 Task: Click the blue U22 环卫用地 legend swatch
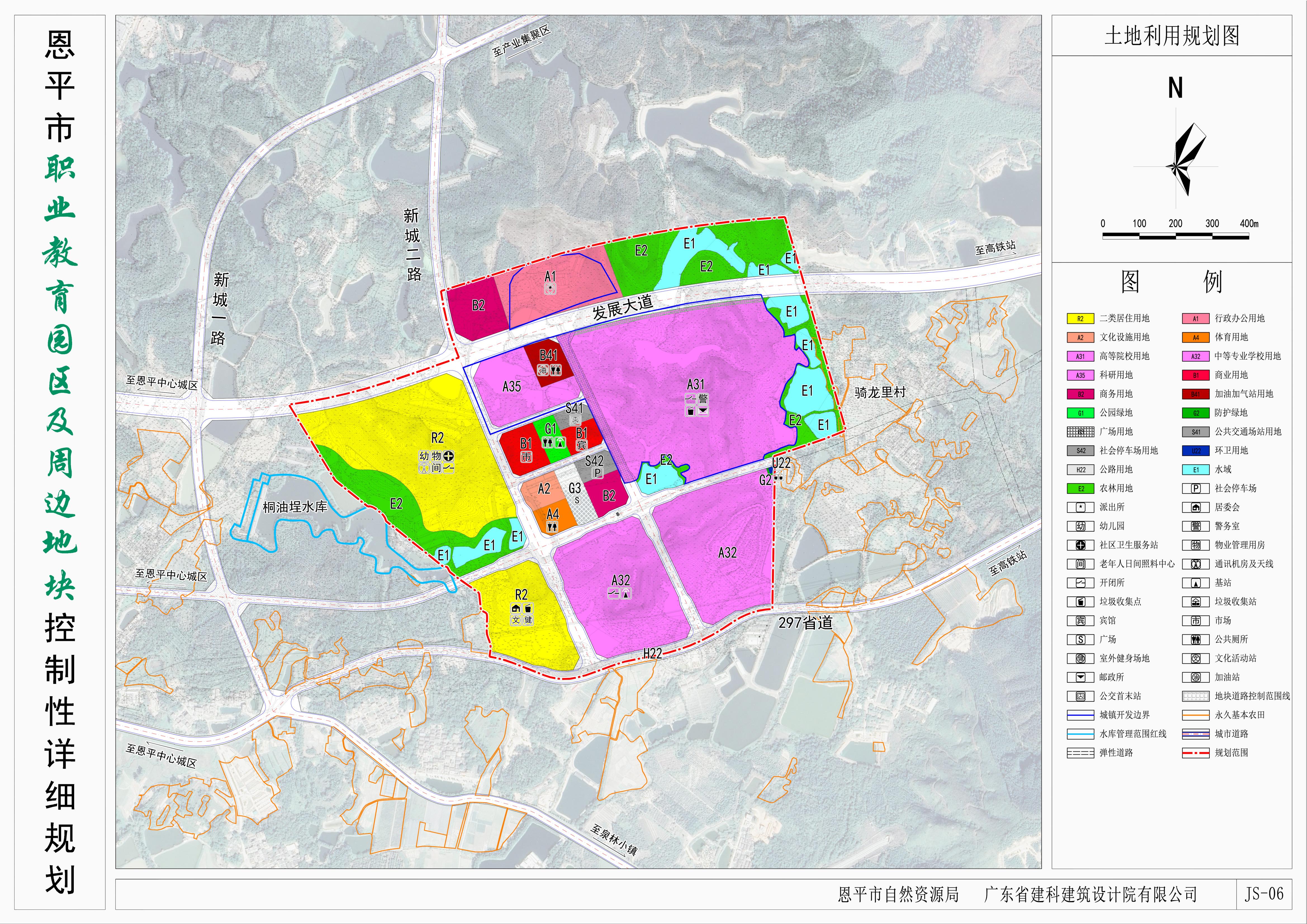[x=1195, y=451]
